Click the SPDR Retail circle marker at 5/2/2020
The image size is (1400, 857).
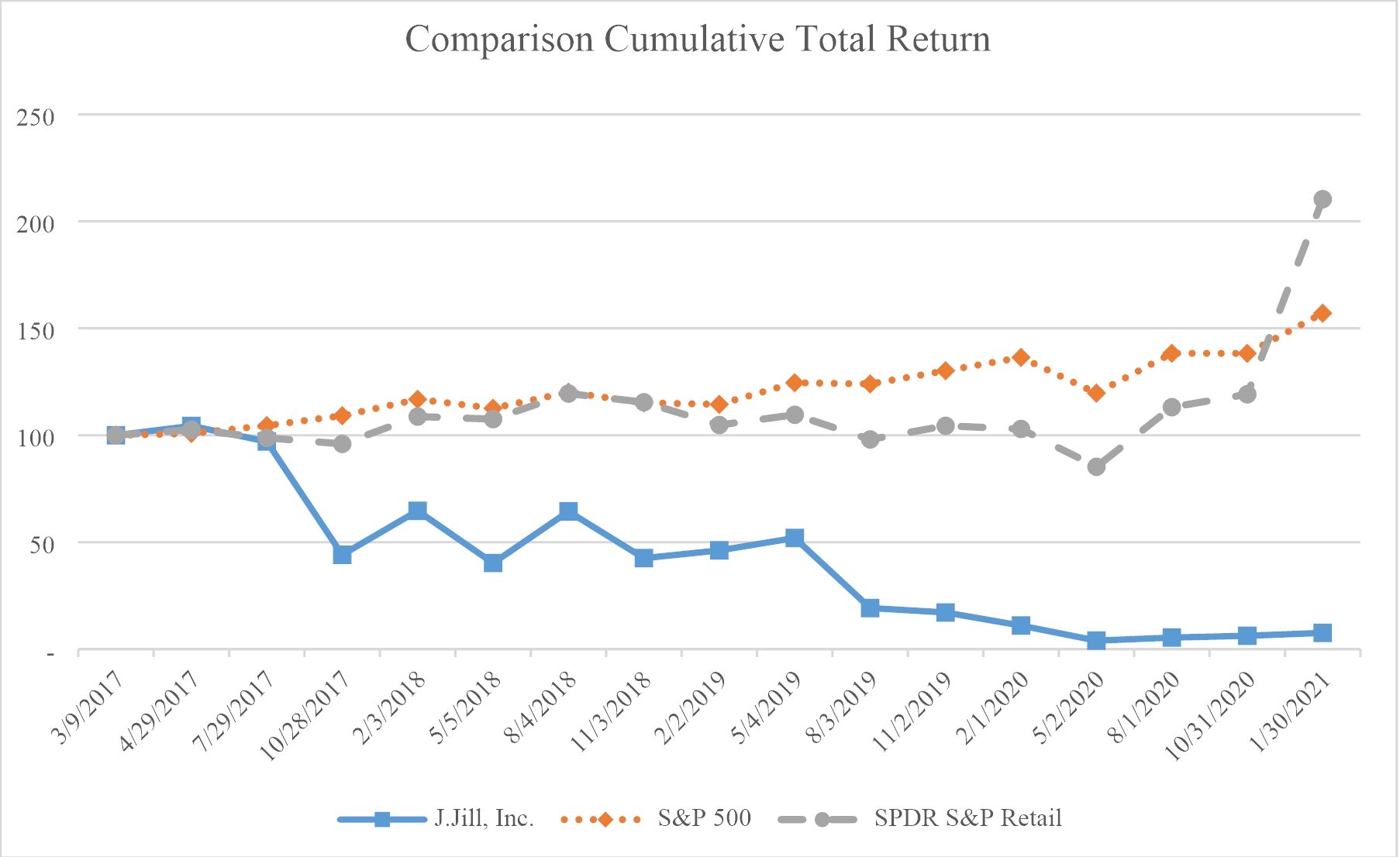1096,466
